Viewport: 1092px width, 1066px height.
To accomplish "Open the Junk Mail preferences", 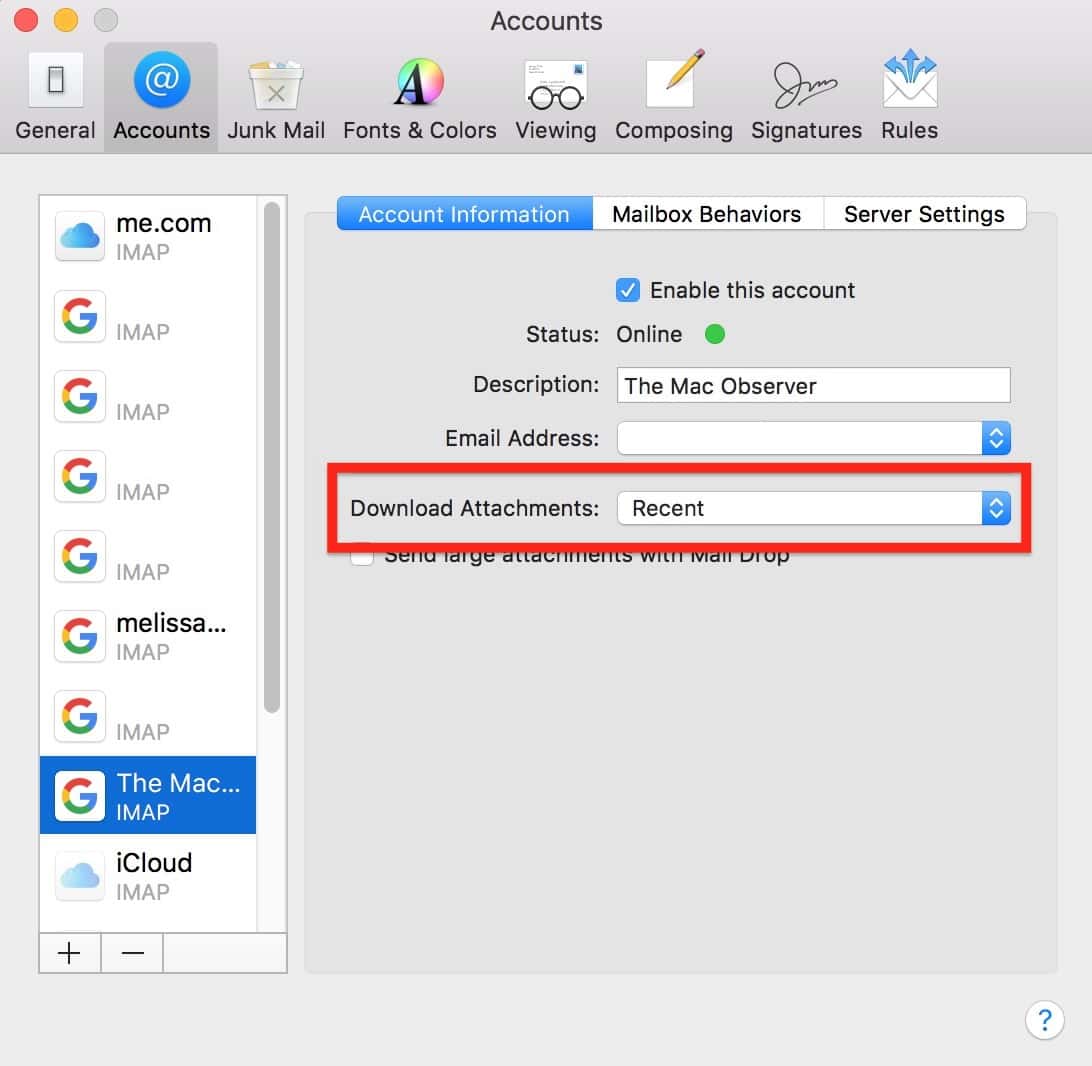I will [276, 98].
